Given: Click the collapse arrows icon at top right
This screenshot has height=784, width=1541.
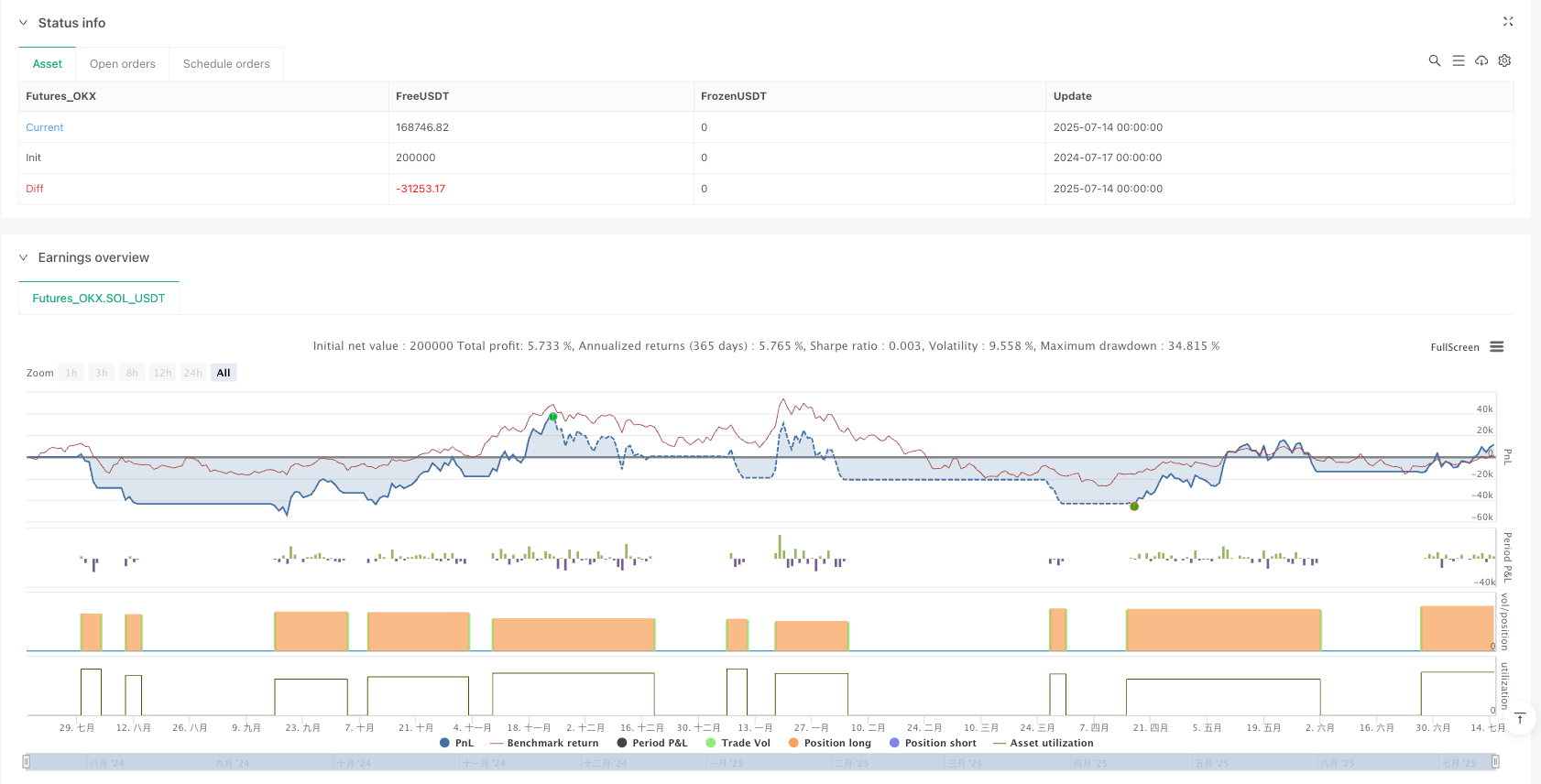Looking at the screenshot, I should [1508, 22].
